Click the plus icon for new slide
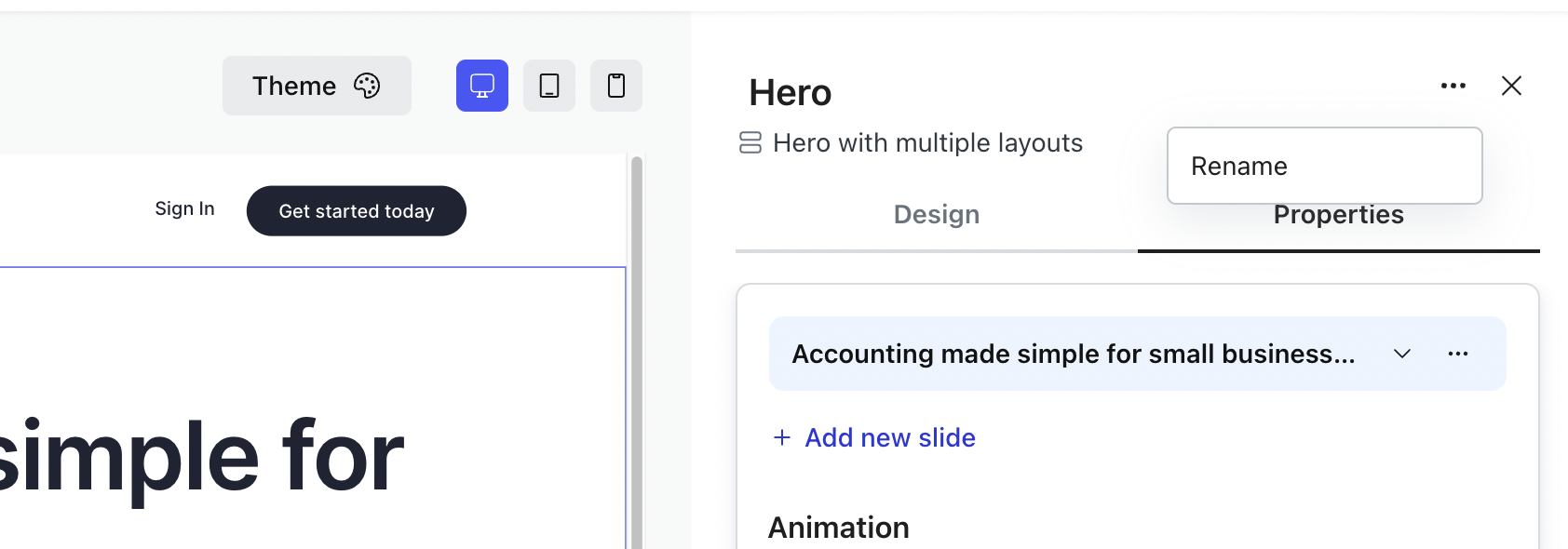 click(x=782, y=437)
